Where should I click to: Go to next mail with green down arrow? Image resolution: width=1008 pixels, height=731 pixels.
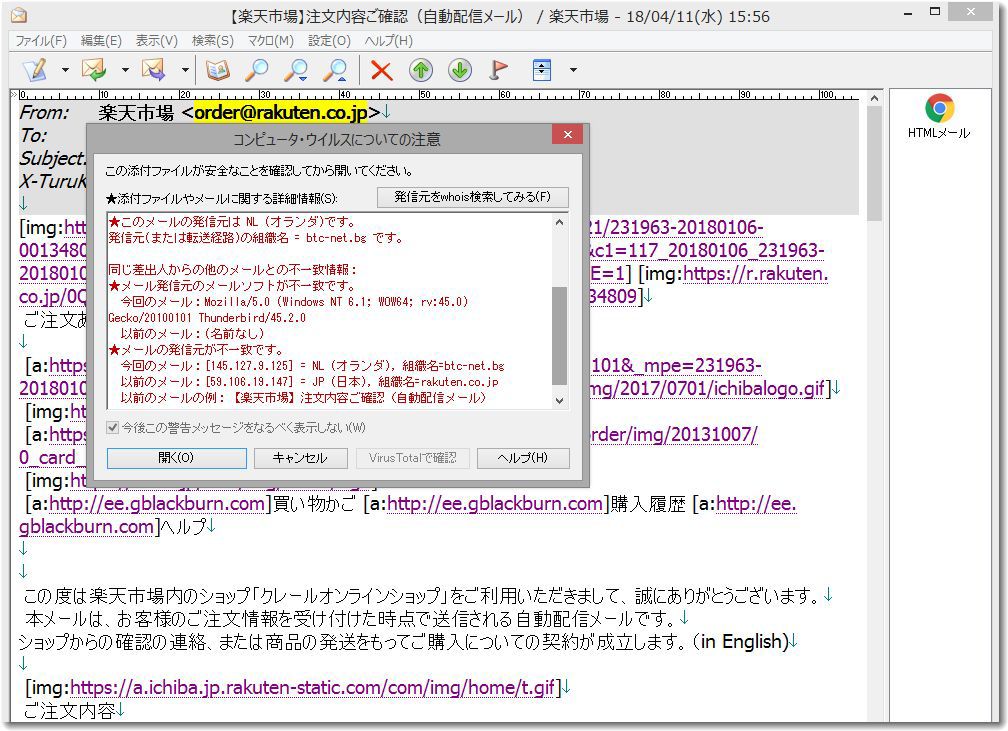coord(460,69)
